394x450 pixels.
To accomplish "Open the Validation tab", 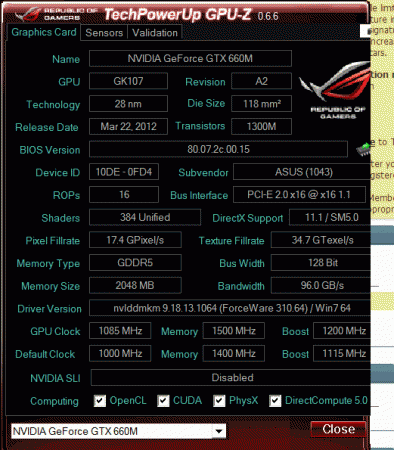I will tap(155, 33).
